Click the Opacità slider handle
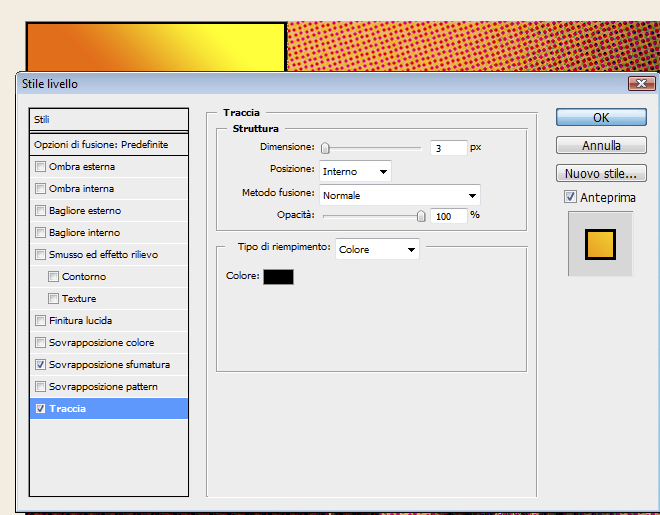 pyautogui.click(x=421, y=216)
